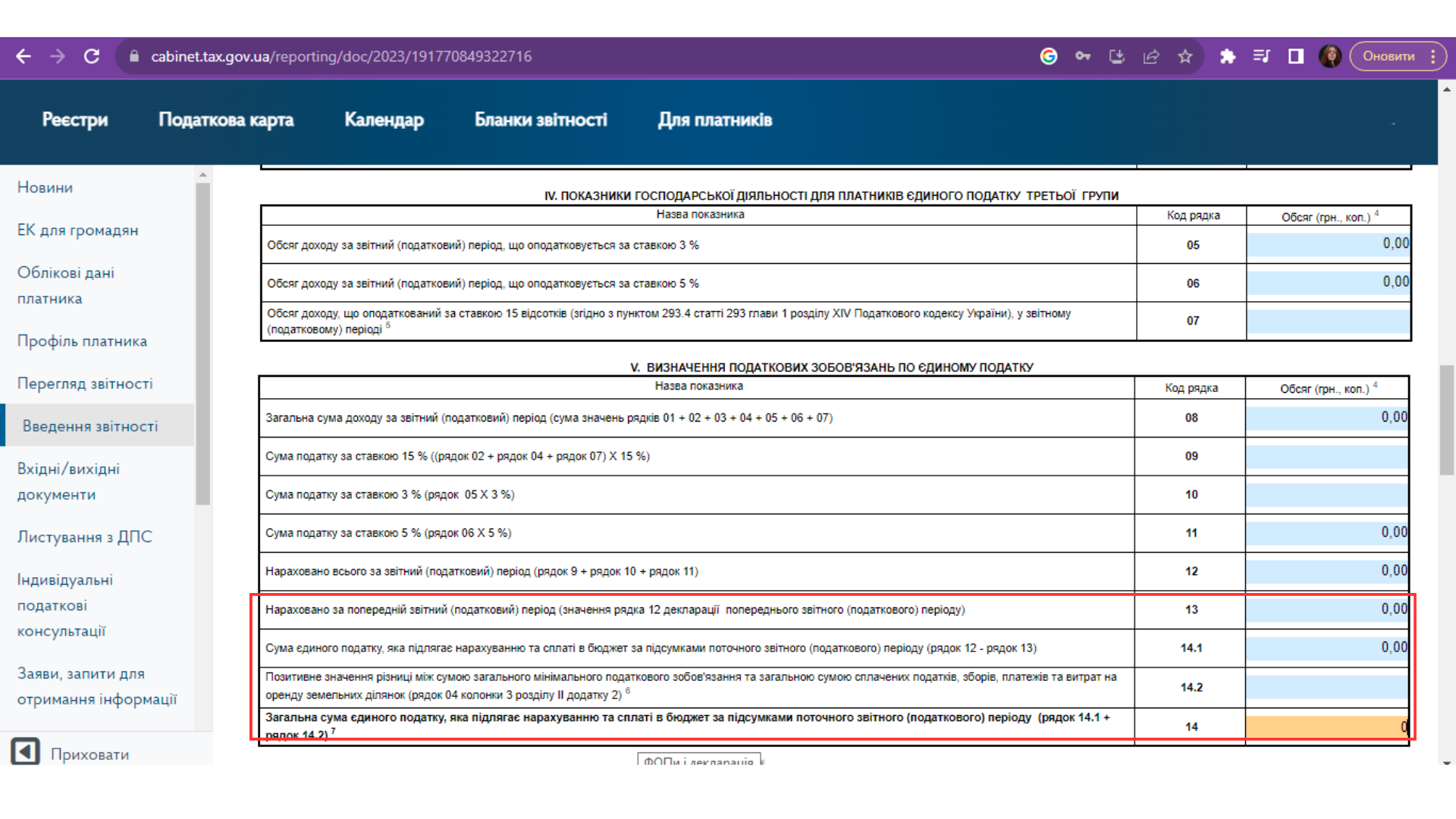Screen dimensions: 1456x819
Task: Bookmark this page with star icon
Action: tap(1185, 56)
